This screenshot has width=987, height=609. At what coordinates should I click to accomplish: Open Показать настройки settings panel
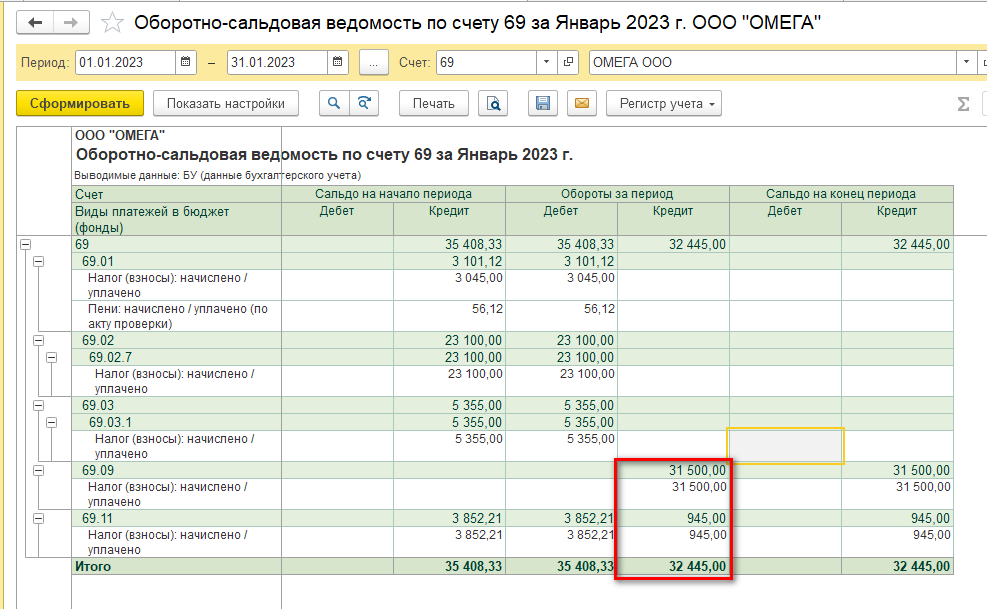pos(225,103)
